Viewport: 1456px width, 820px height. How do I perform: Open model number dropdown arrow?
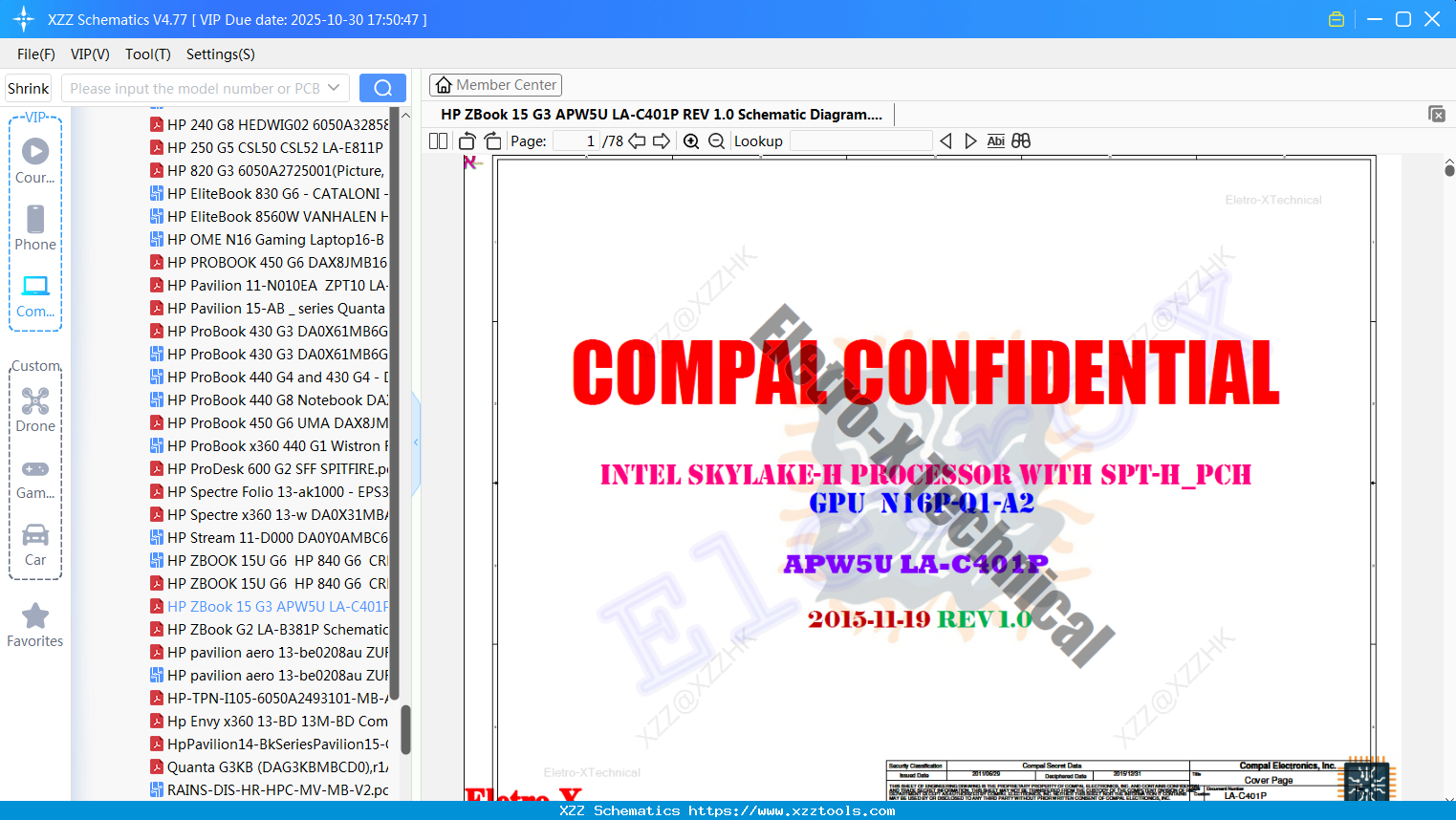(334, 88)
